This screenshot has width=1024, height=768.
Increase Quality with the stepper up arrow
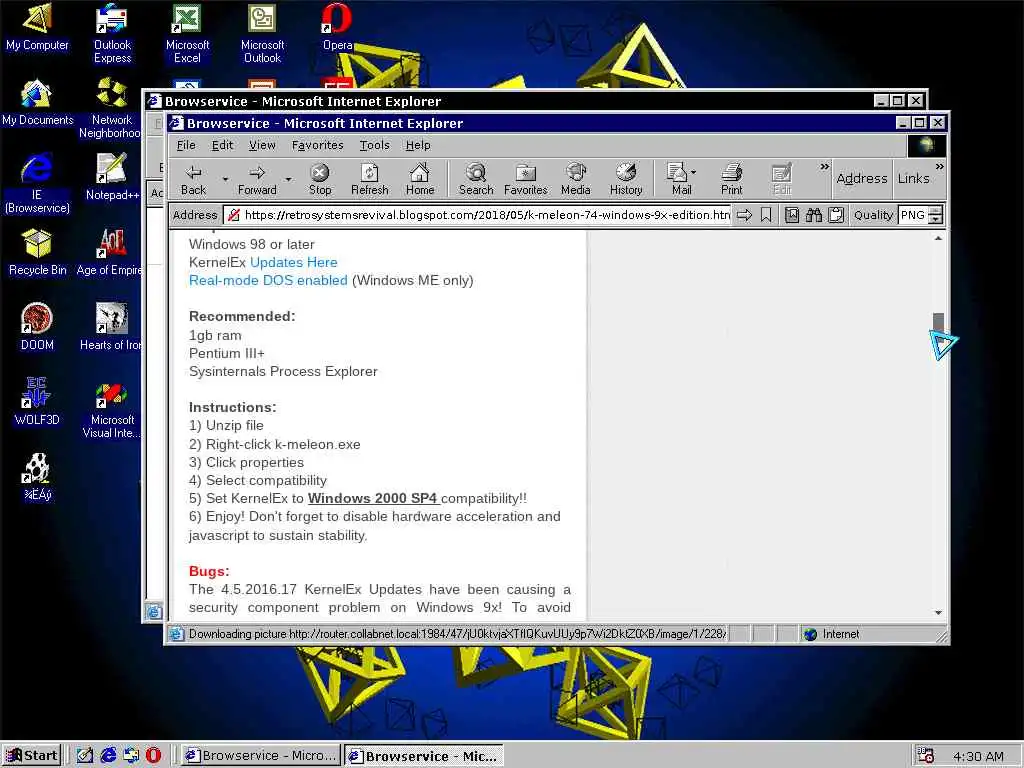coord(936,210)
